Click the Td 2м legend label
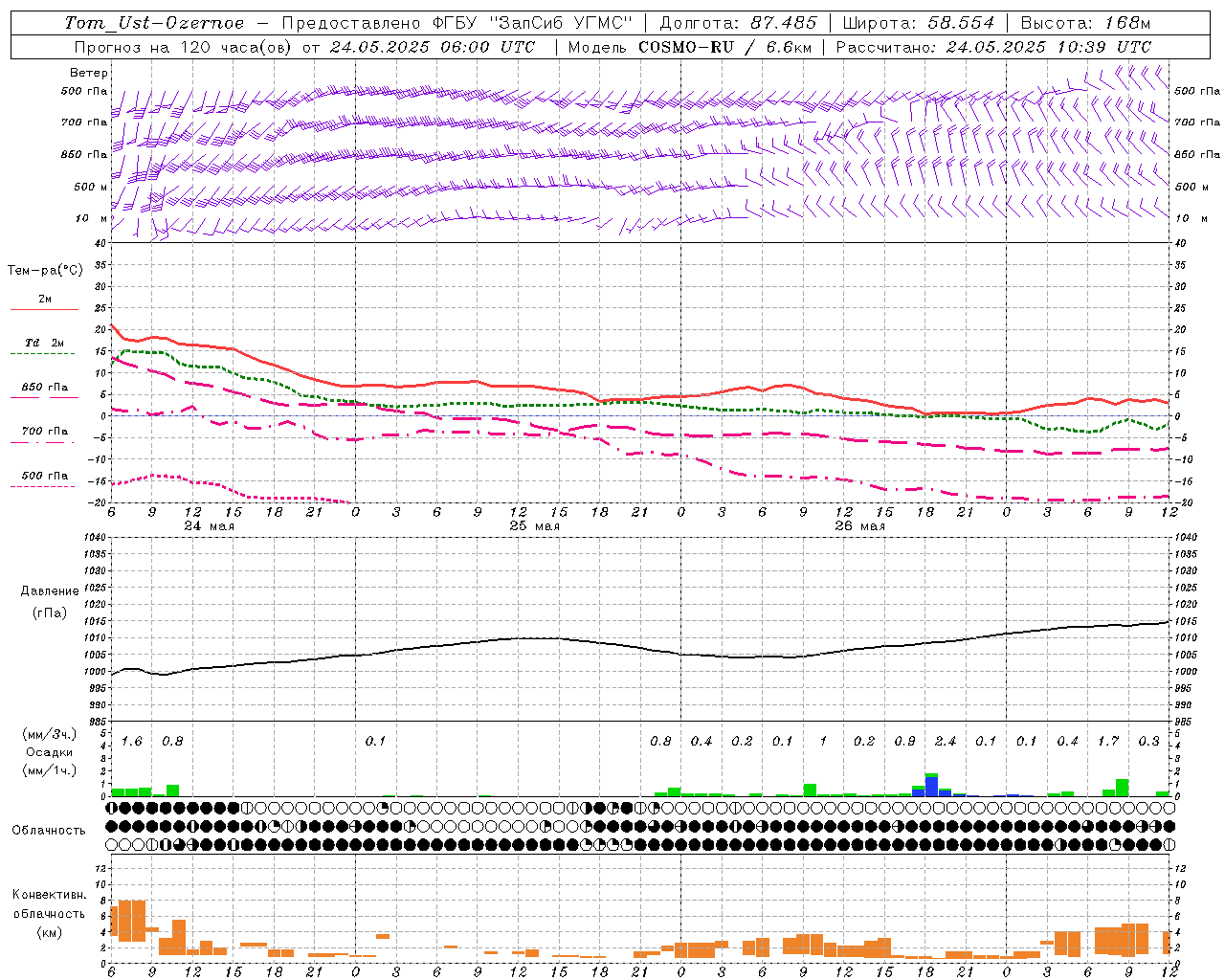The image size is (1225, 980). coord(45,343)
